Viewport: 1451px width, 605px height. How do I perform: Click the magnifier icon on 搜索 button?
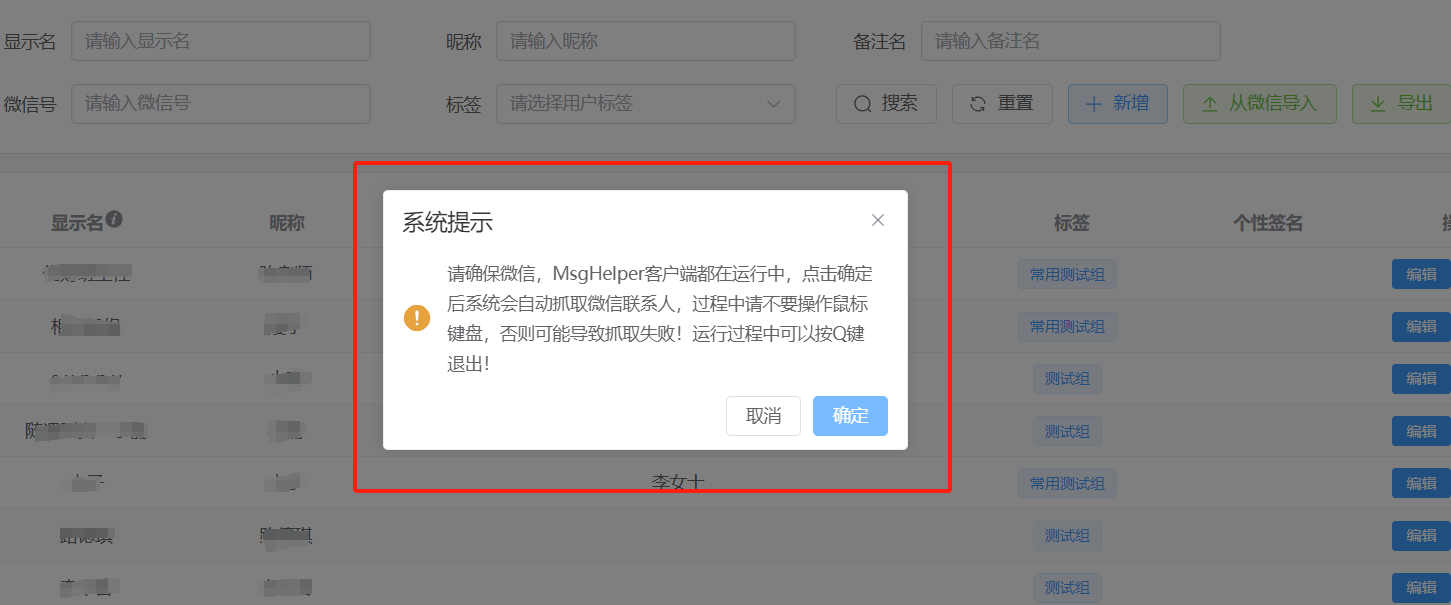862,103
